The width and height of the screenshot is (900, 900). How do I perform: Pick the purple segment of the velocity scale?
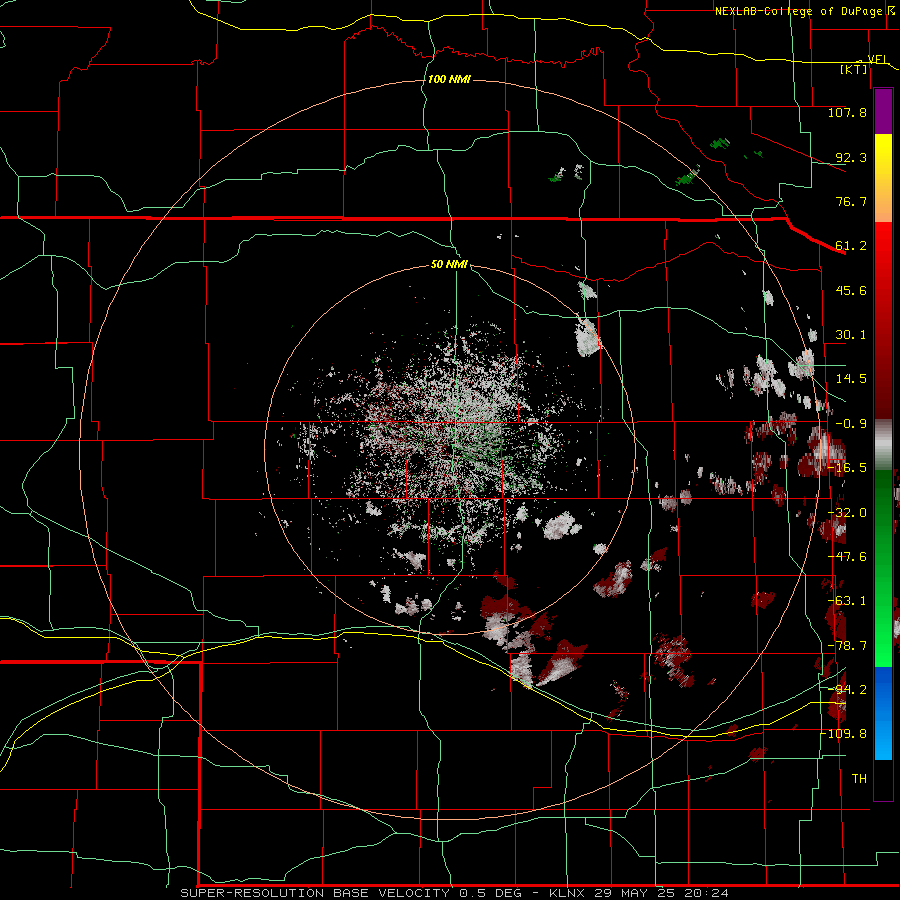(x=883, y=111)
